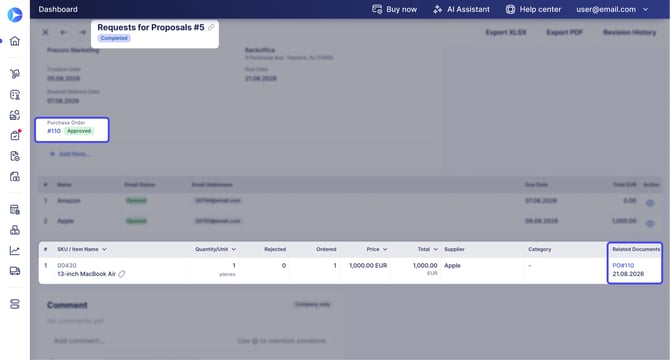The image size is (670, 360).
Task: Open the delivery truck sidebar icon
Action: pos(15,271)
